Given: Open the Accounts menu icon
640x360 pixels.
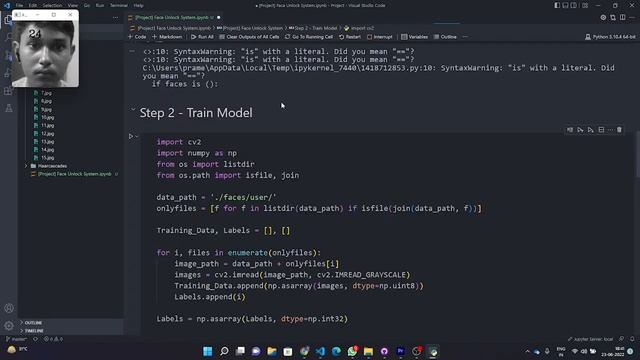Looking at the screenshot, I should click(9, 308).
